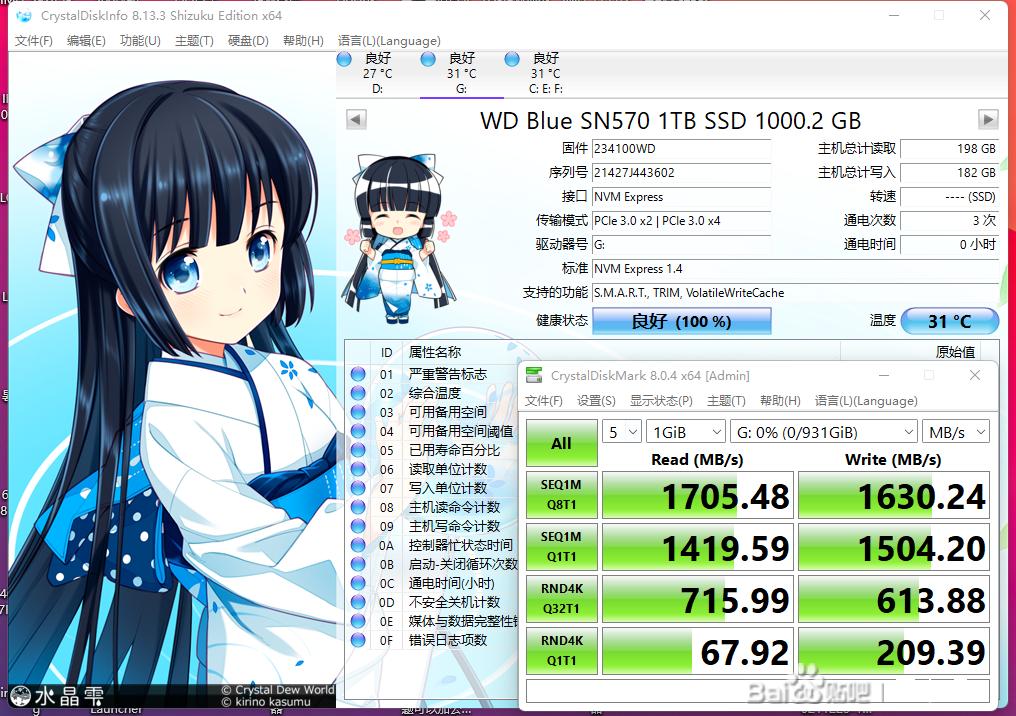Click status orb of attribute 0F 错误日志项数
The image size is (1016, 716).
[358, 640]
